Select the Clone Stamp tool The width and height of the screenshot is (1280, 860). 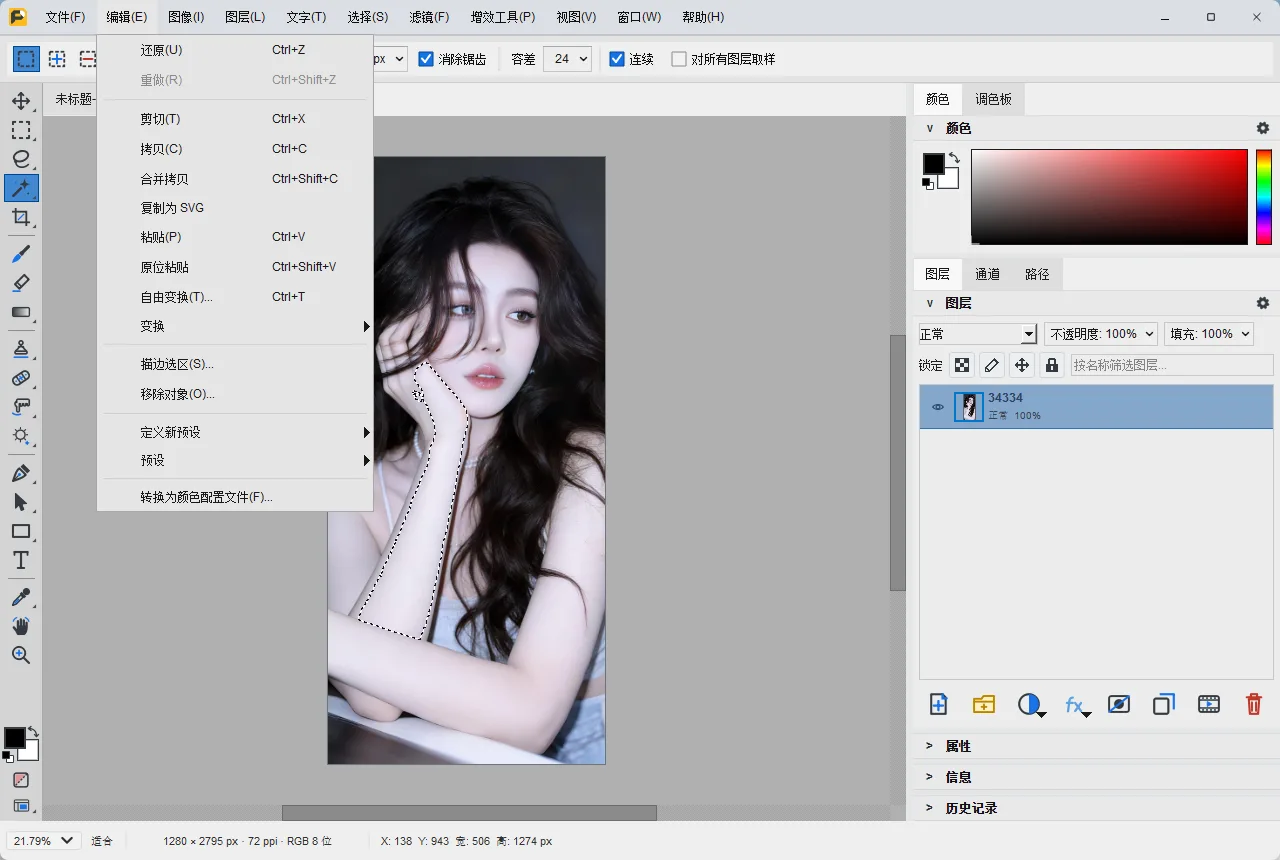[21, 349]
